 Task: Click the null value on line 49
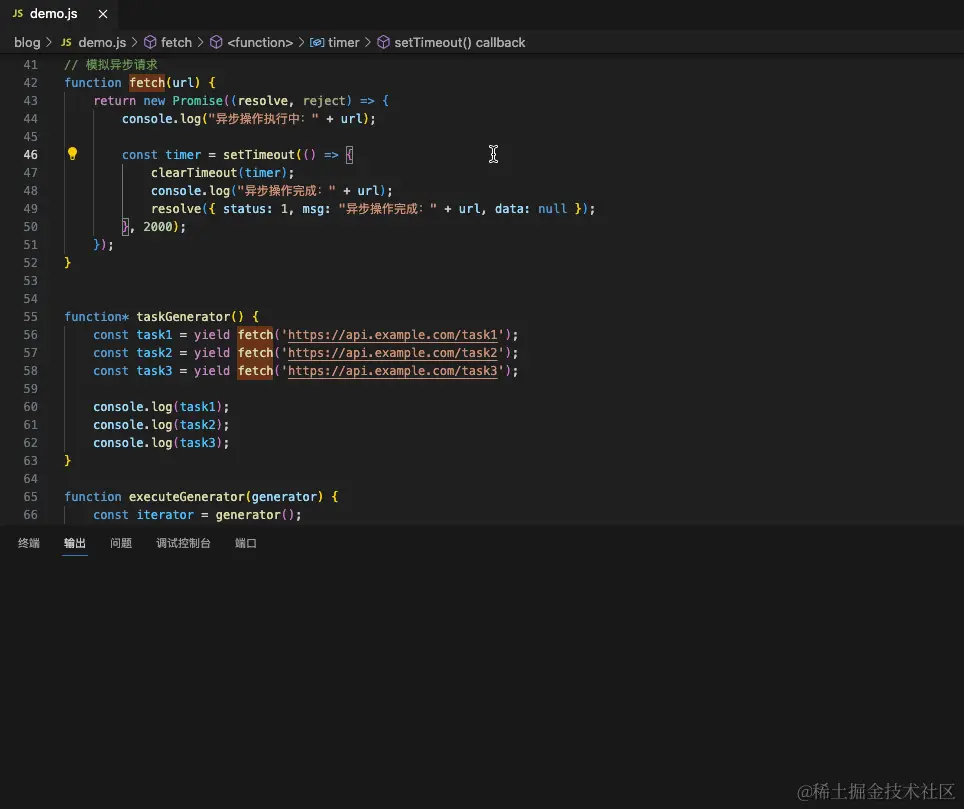pyautogui.click(x=553, y=209)
